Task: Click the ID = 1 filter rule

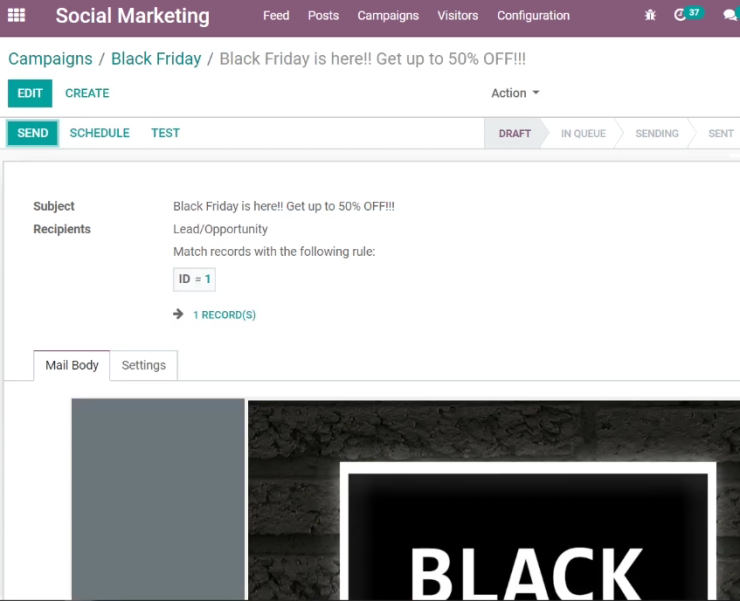Action: (194, 279)
